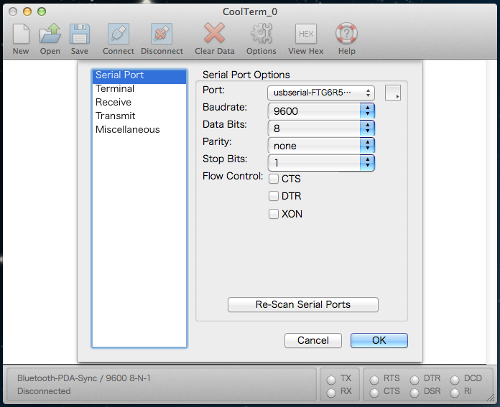This screenshot has height=407, width=500.
Task: Select Miscellaneous options category
Action: (x=139, y=130)
